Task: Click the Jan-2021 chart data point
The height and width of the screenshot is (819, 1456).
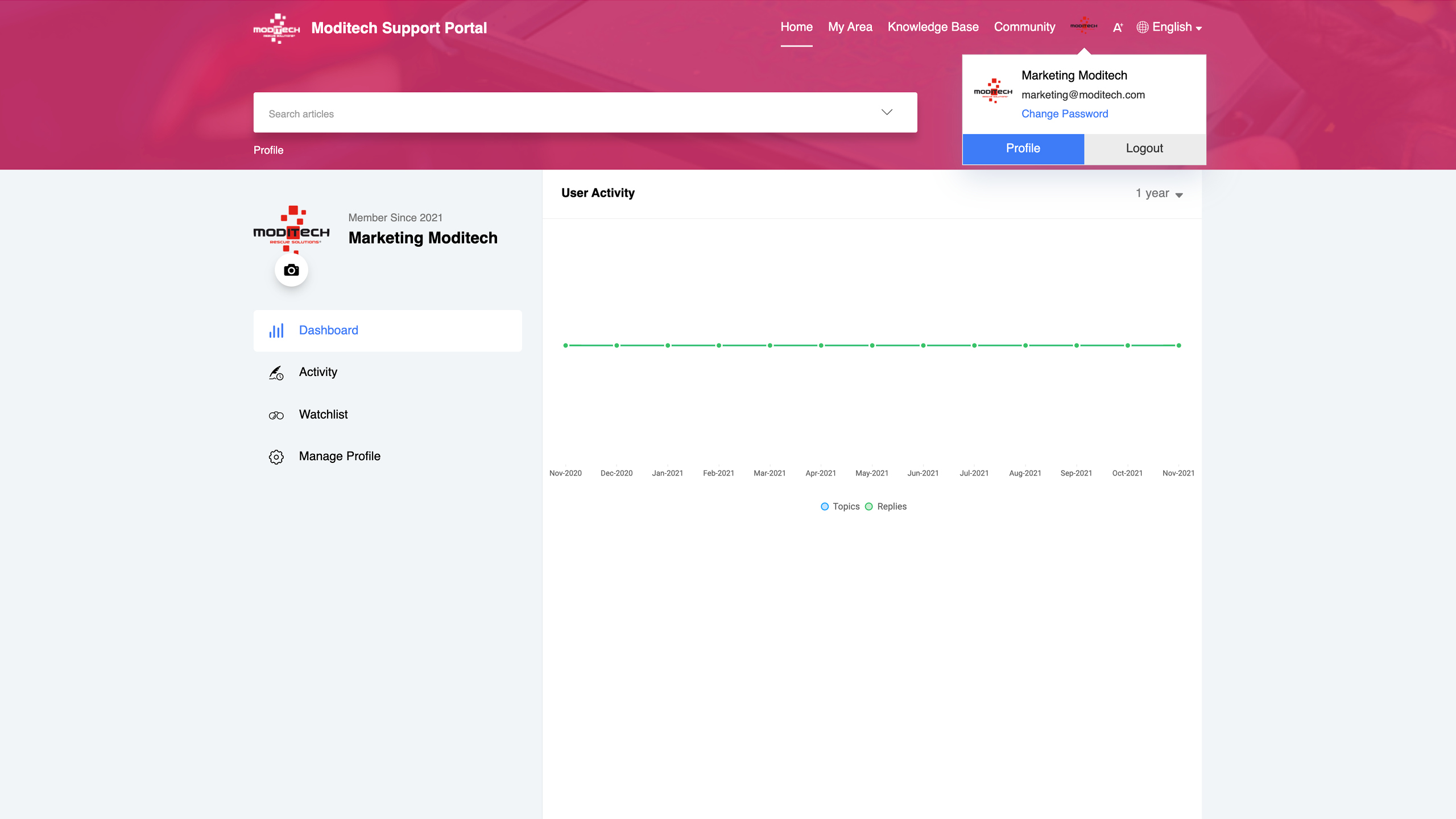Action: point(668,345)
